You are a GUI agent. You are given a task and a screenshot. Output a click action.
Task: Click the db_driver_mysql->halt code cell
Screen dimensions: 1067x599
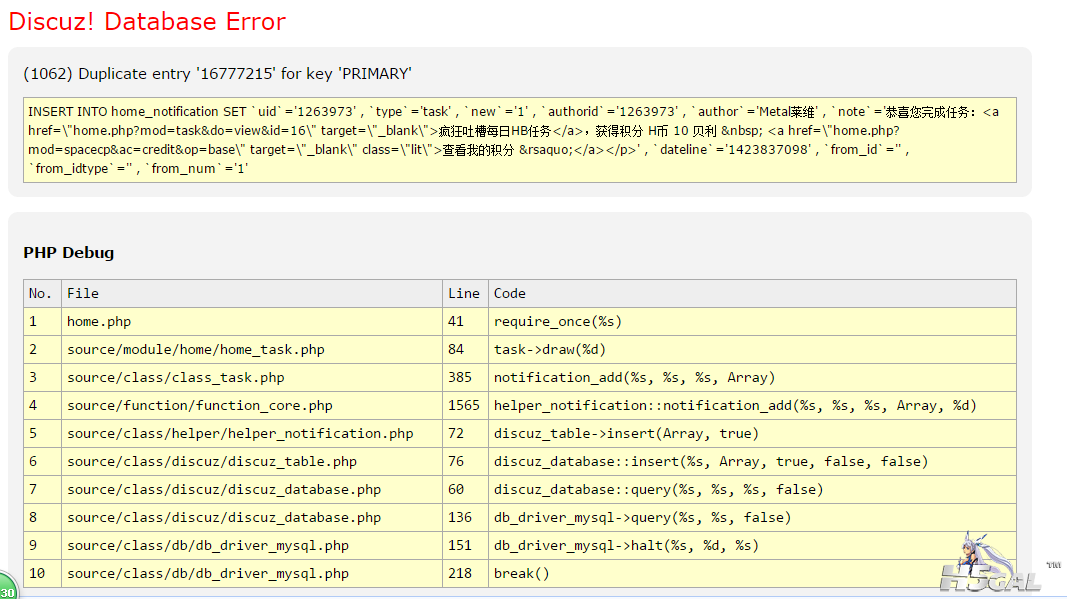(x=626, y=546)
